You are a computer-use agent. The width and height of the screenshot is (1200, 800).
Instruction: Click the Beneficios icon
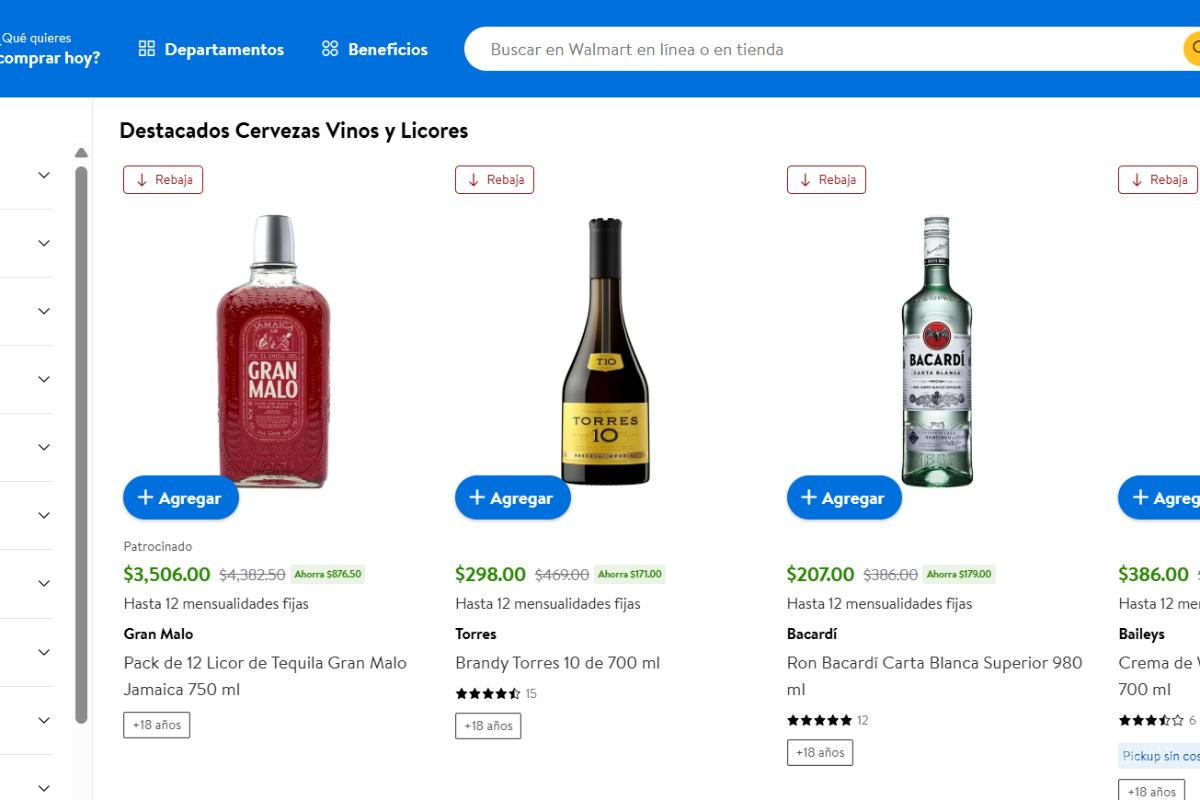point(329,48)
